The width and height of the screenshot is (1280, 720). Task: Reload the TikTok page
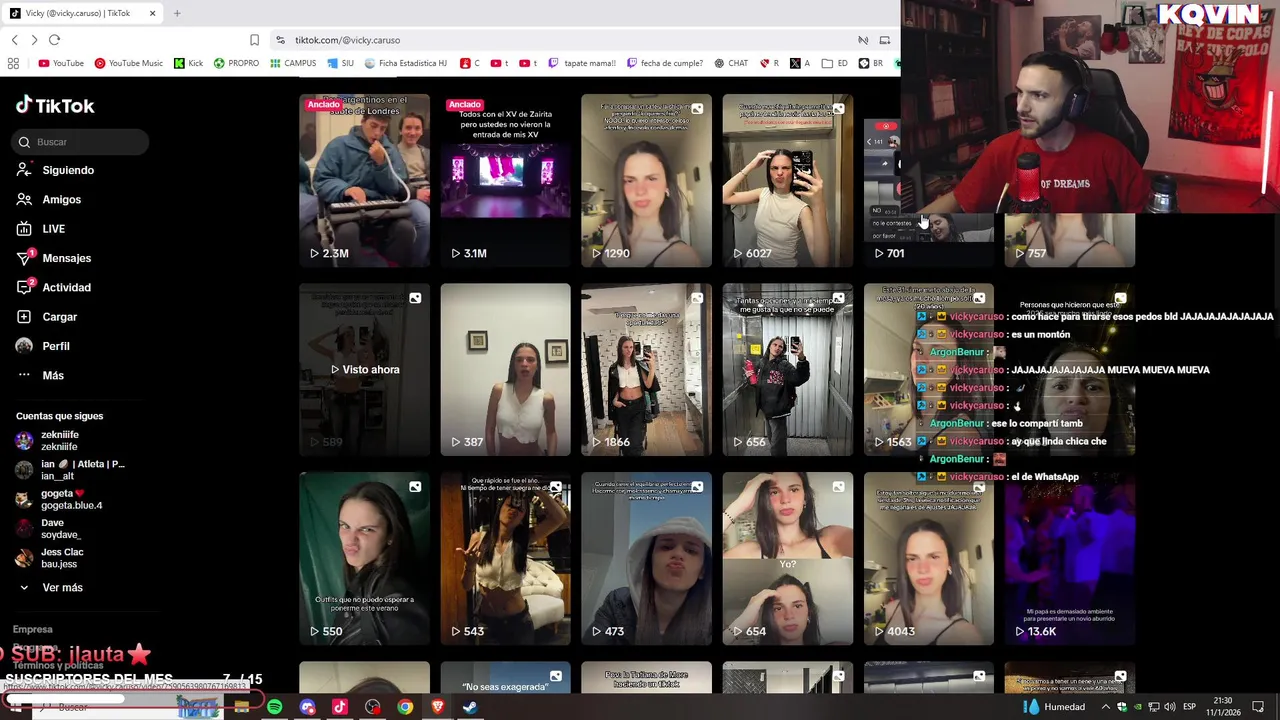pyautogui.click(x=54, y=40)
